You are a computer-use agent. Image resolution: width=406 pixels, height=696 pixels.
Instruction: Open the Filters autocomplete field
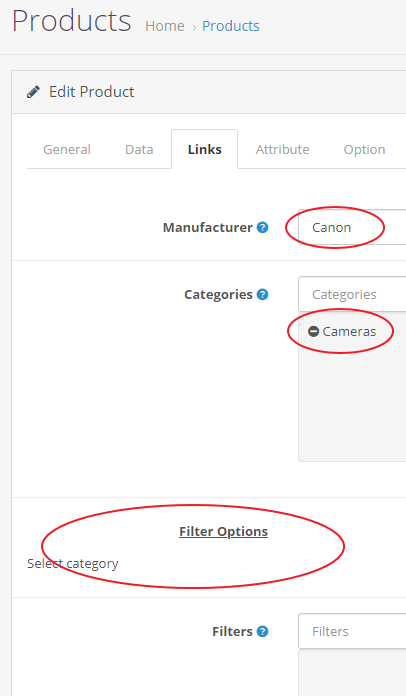tap(352, 631)
